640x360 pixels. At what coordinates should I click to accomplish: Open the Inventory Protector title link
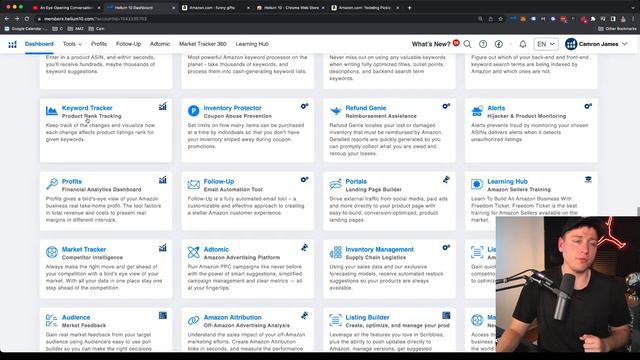tap(232, 108)
